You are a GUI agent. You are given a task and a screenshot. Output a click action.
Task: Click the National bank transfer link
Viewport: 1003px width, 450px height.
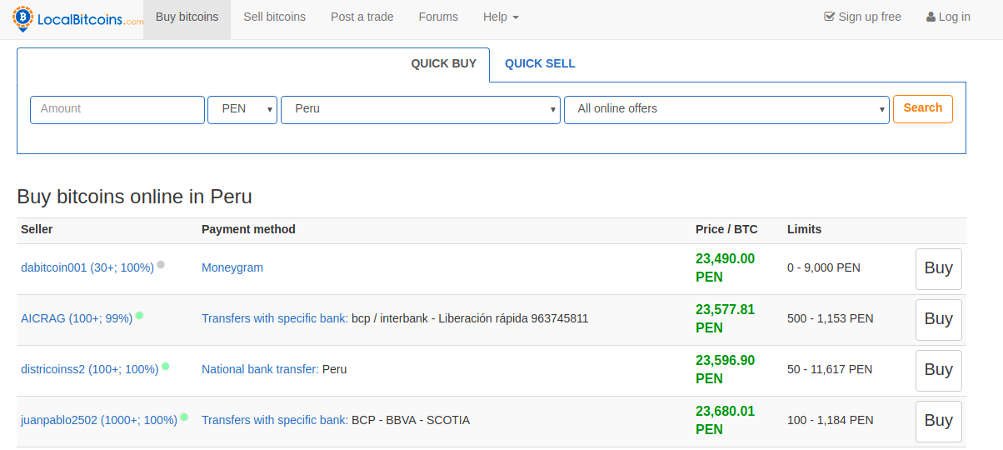pos(260,369)
